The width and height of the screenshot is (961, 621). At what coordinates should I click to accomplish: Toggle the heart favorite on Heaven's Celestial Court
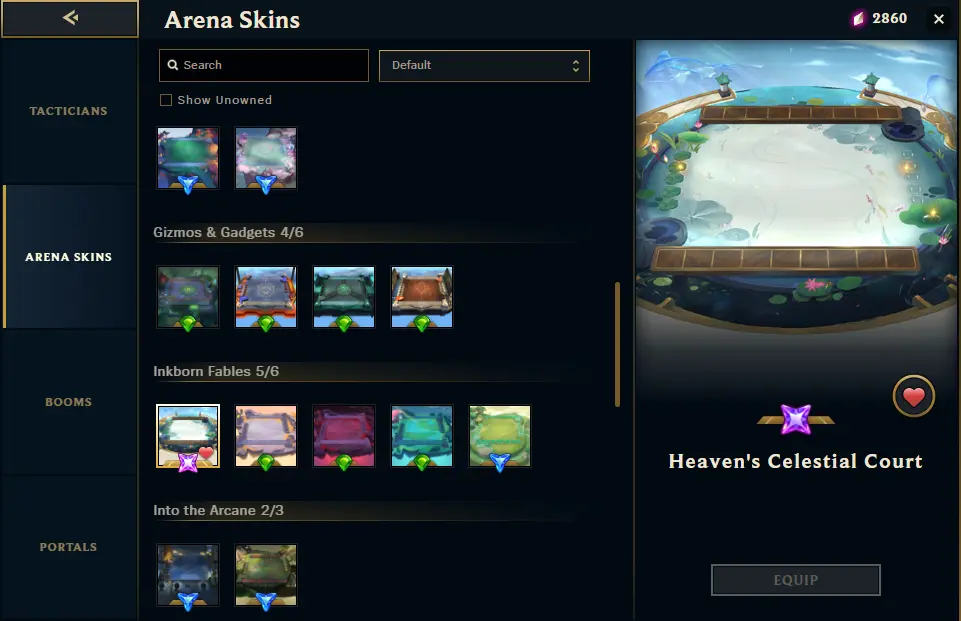coord(913,396)
